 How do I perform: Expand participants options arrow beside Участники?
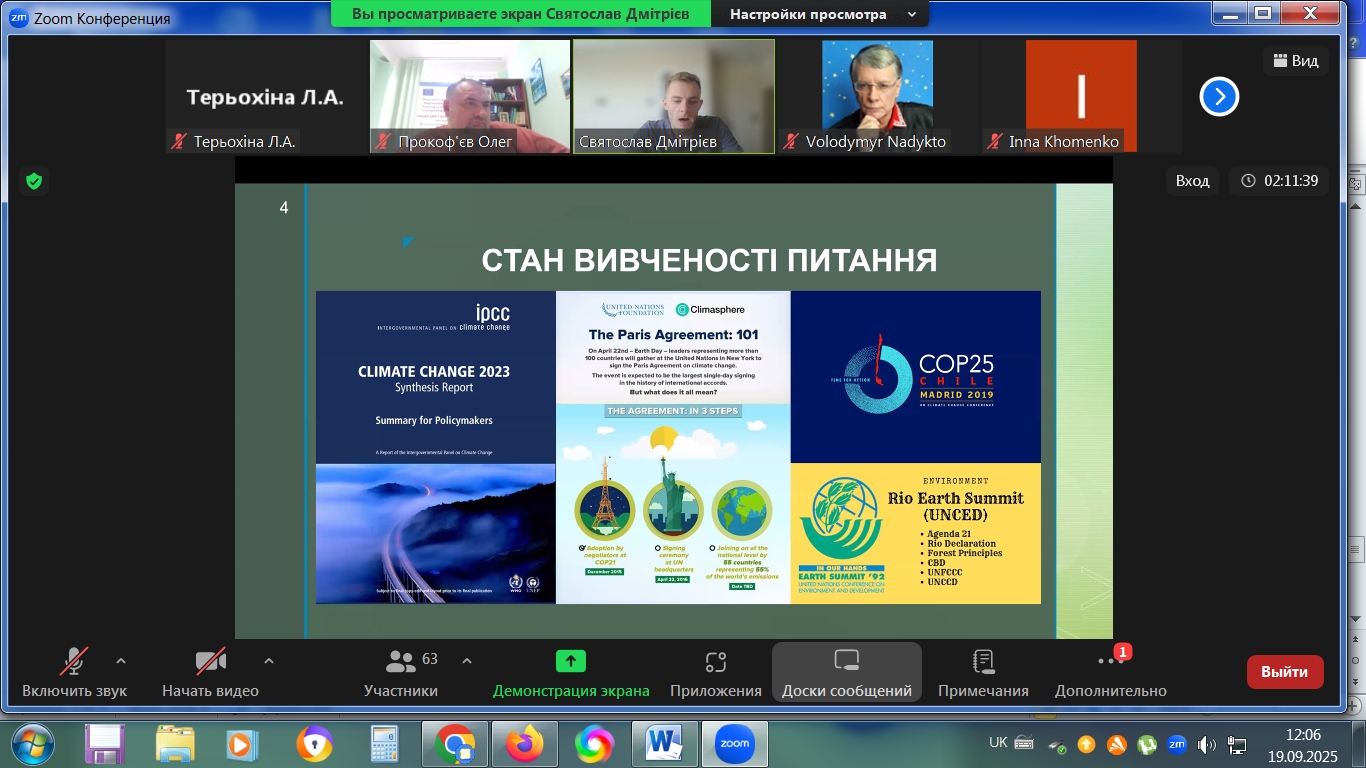coord(466,661)
